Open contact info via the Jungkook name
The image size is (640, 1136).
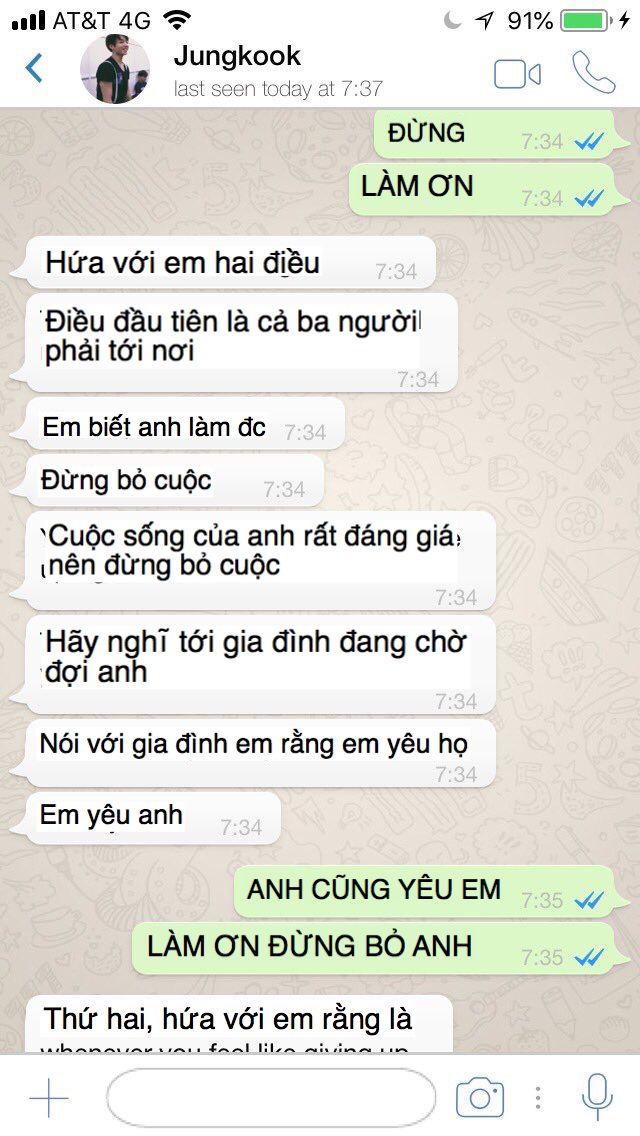(x=237, y=56)
